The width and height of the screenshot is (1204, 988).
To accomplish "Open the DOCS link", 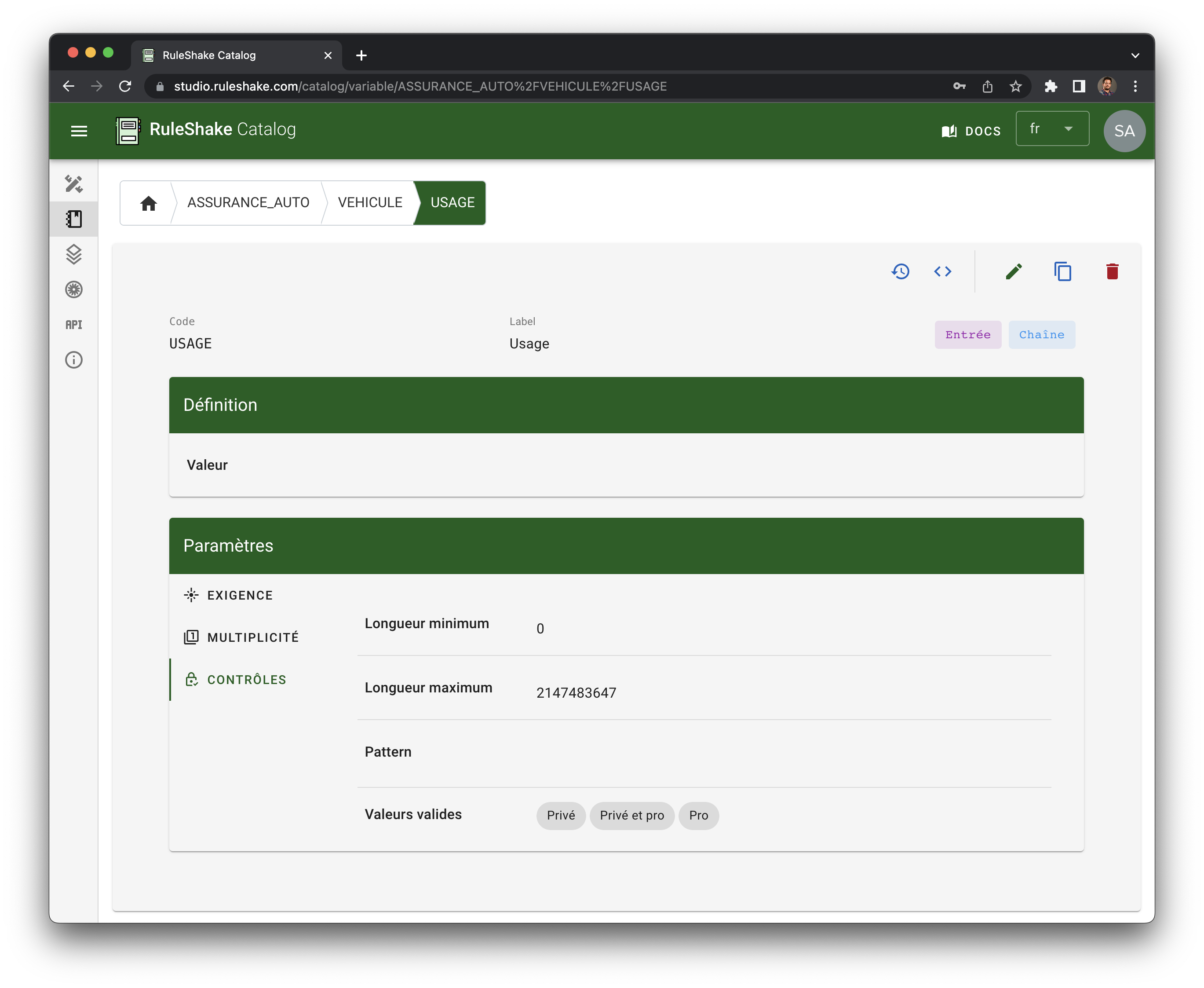I will tap(971, 131).
